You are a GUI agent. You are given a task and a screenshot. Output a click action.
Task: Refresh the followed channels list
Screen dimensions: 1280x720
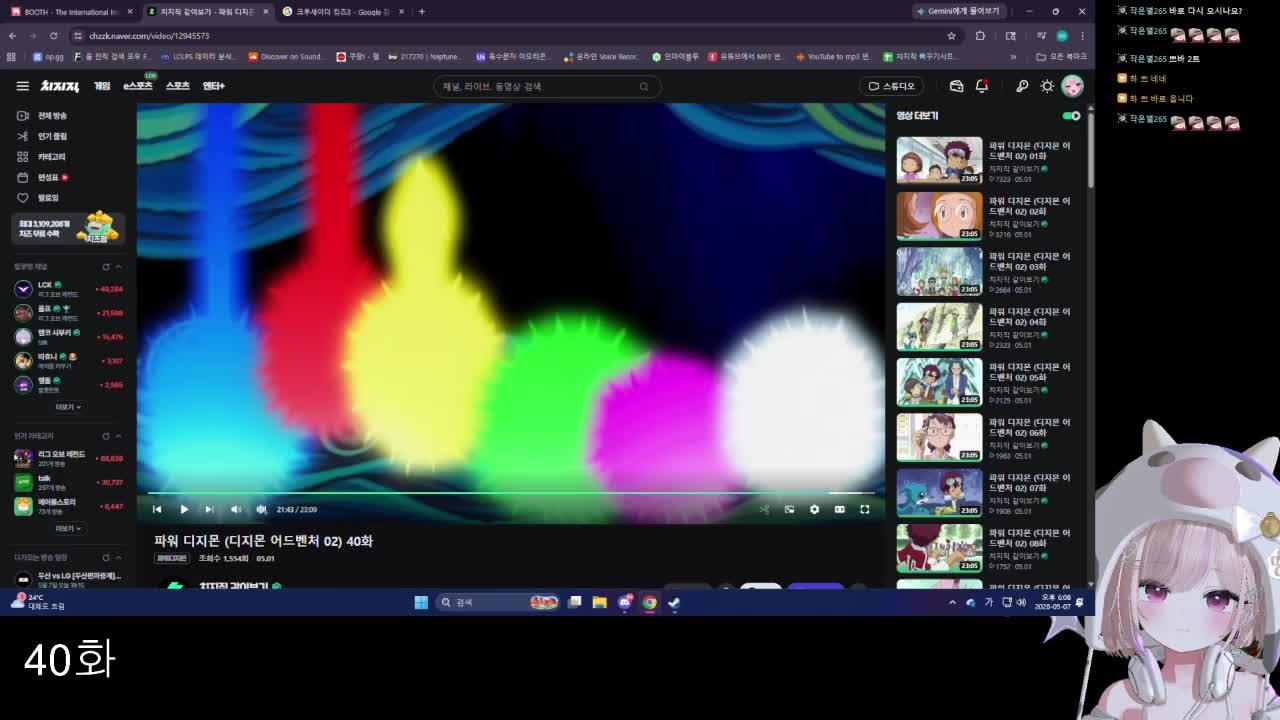[x=106, y=267]
